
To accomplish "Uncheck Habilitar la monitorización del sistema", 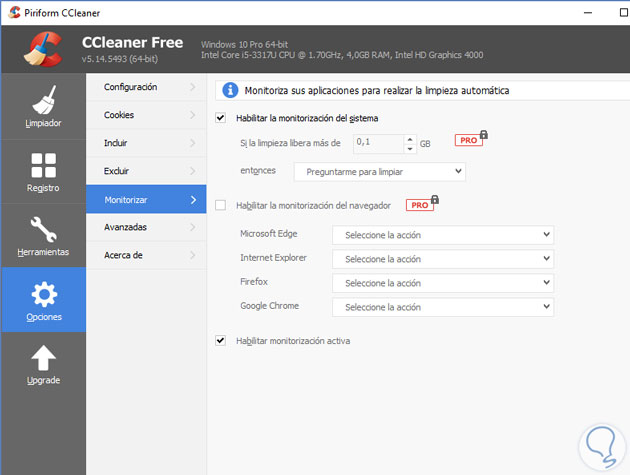I will [221, 118].
